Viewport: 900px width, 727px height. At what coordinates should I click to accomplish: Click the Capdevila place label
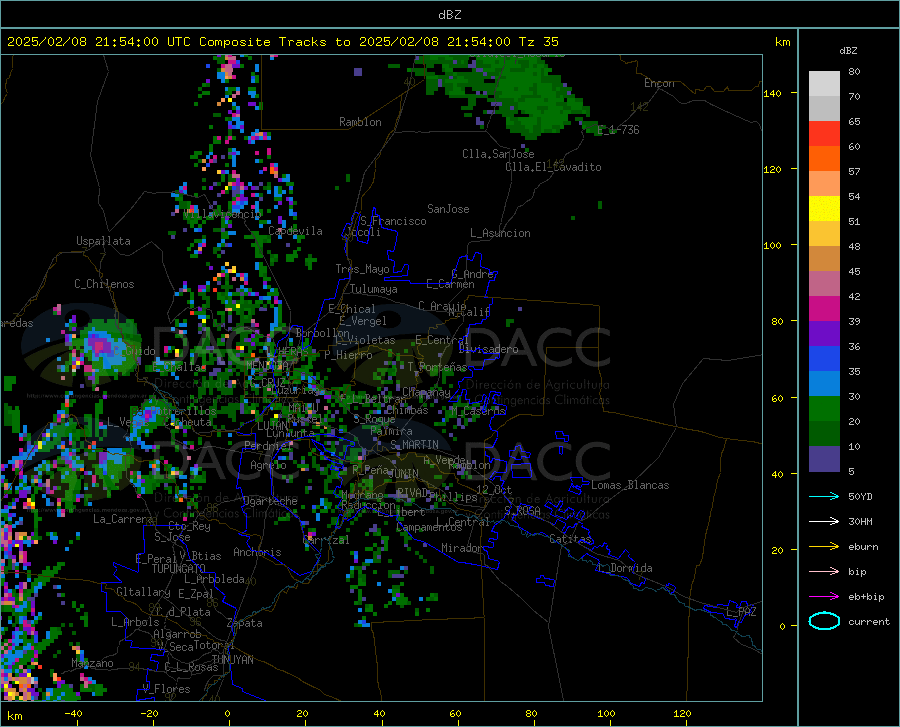[x=295, y=231]
